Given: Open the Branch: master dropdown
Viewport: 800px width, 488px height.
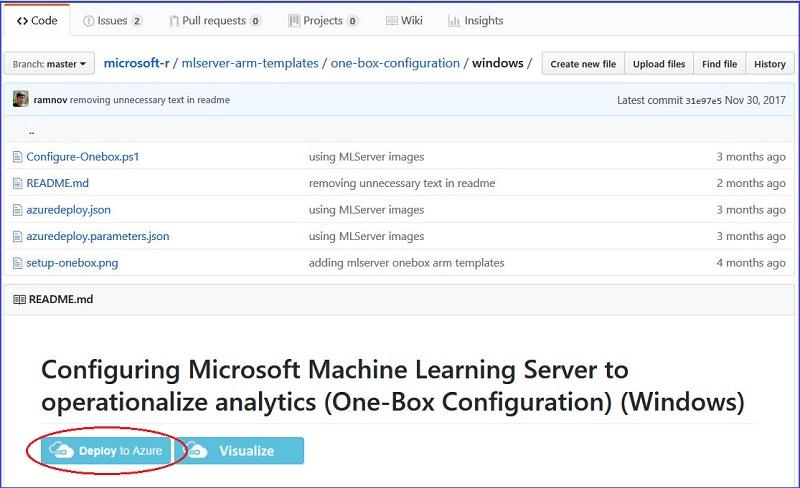Looking at the screenshot, I should tap(49, 63).
